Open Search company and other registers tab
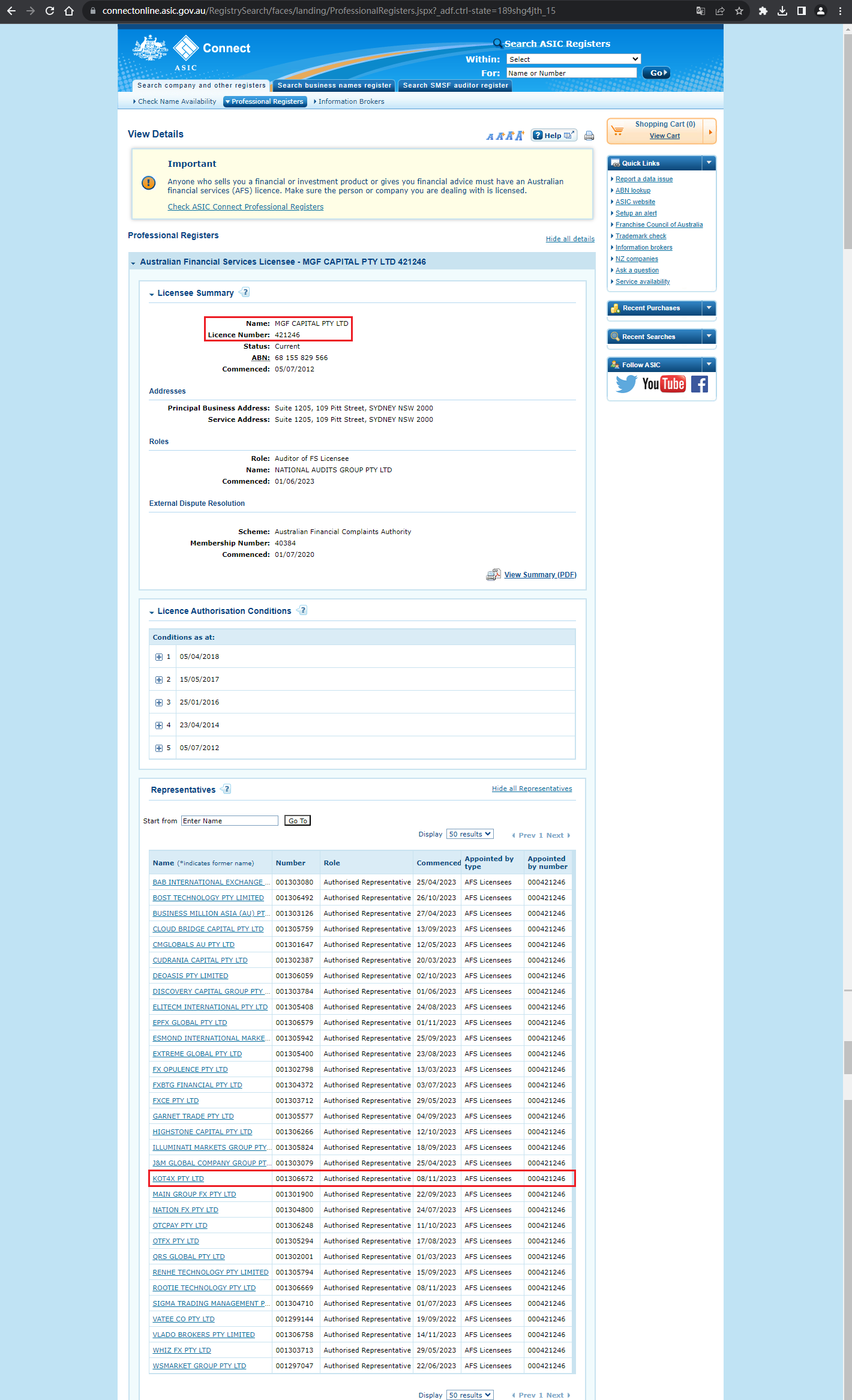The image size is (852, 1400). [x=201, y=85]
